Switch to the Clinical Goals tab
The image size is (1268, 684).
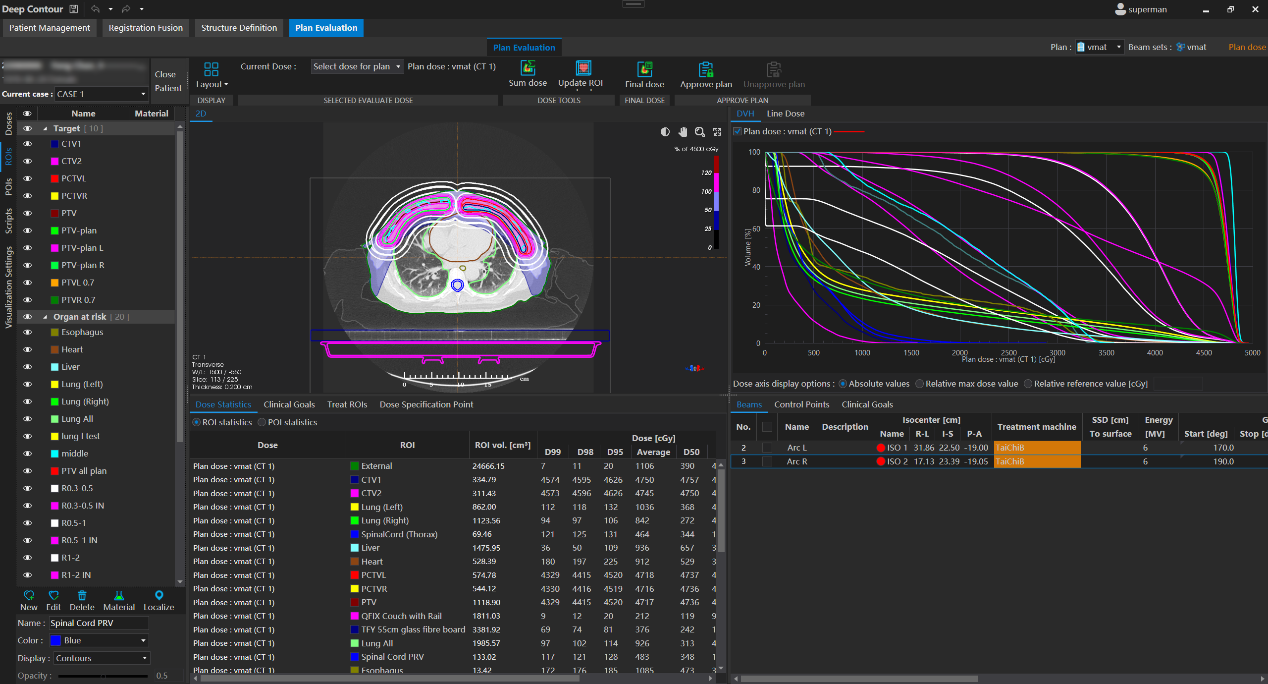pos(289,405)
